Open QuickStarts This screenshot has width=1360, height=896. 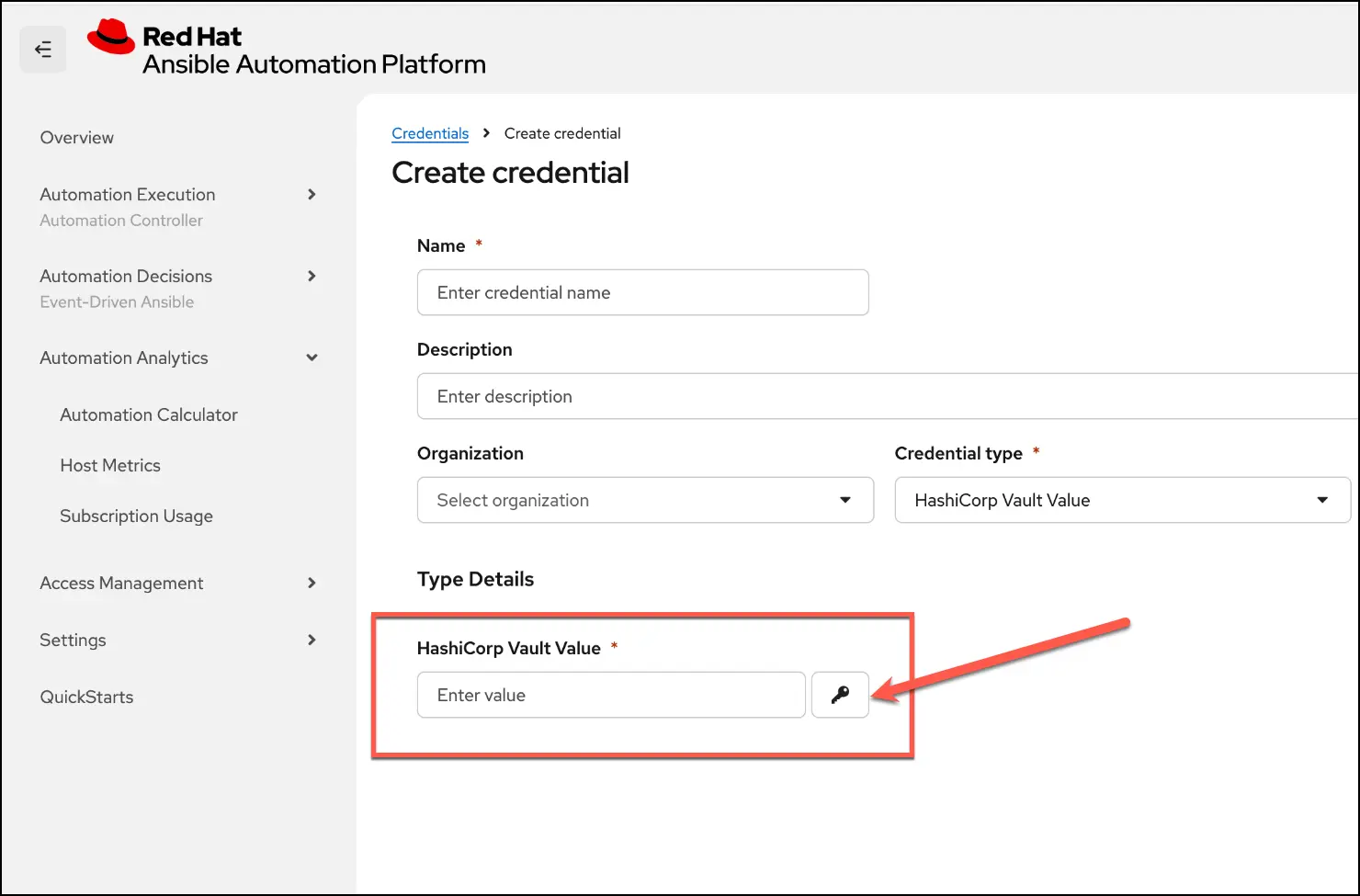tap(86, 698)
